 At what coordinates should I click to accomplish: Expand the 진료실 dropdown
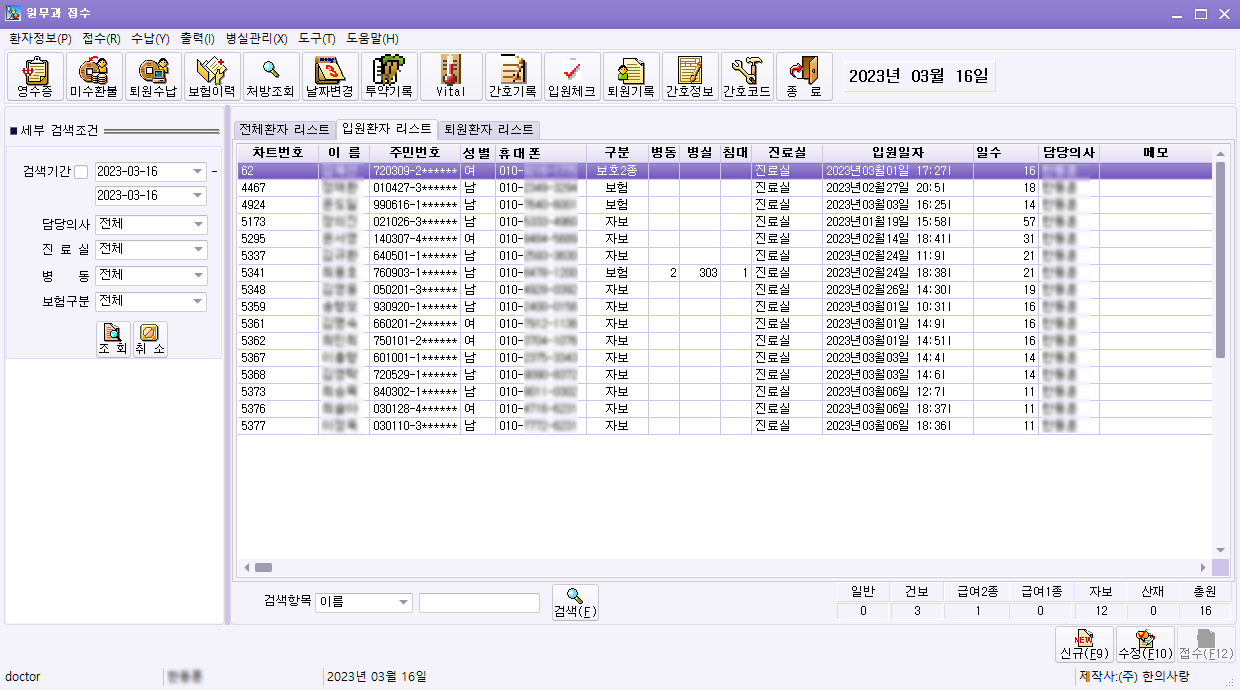(198, 249)
